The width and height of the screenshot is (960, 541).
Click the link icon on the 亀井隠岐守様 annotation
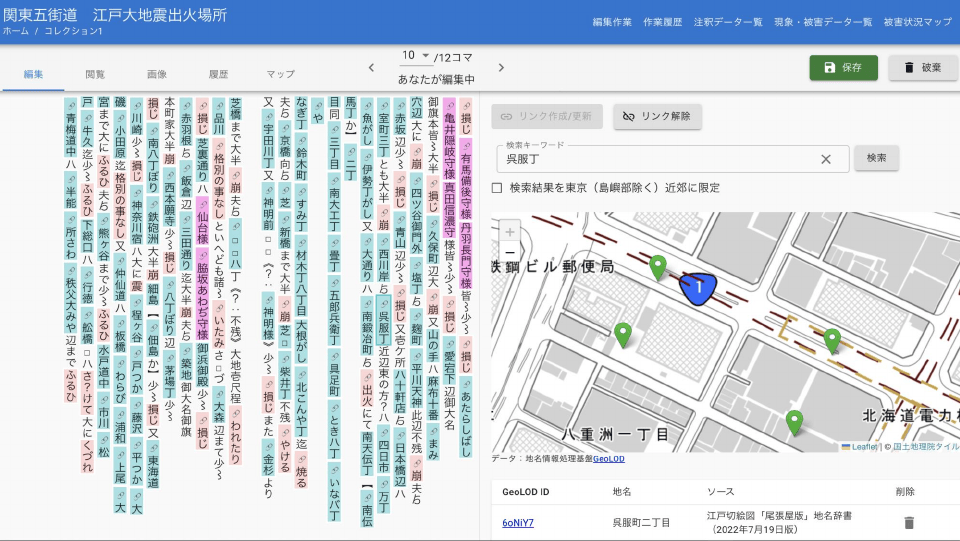(449, 104)
